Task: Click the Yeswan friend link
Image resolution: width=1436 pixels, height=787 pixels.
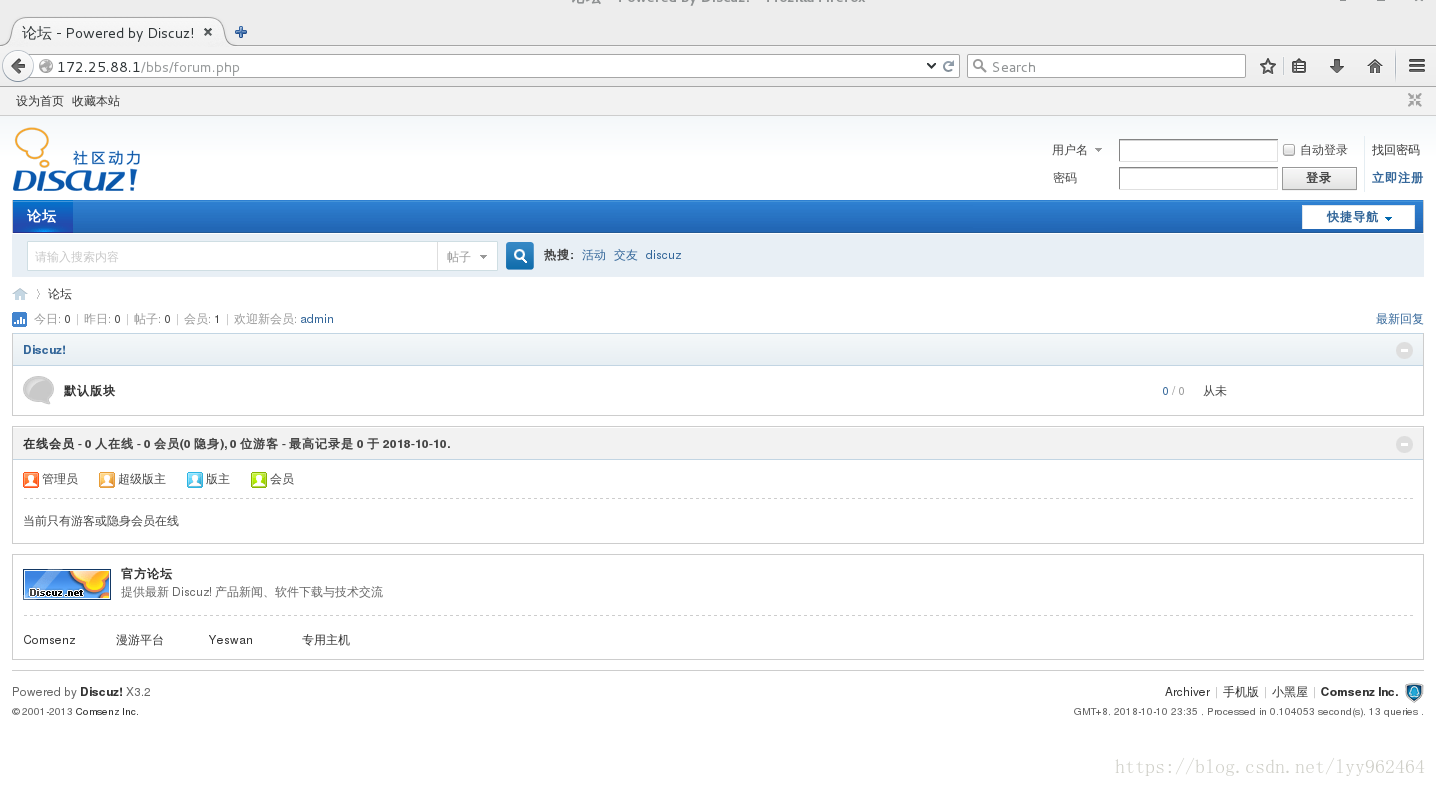Action: click(231, 640)
